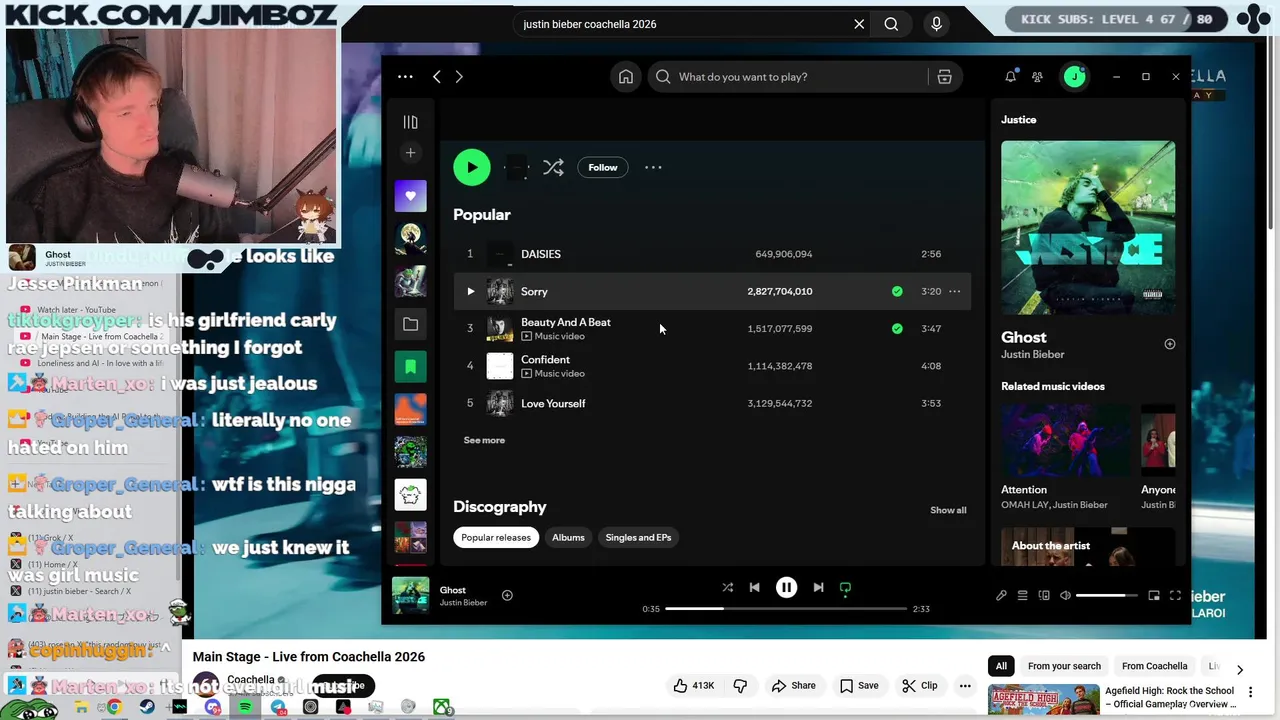Create a playlist with plus icon
This screenshot has width=1280, height=720.
[x=410, y=153]
